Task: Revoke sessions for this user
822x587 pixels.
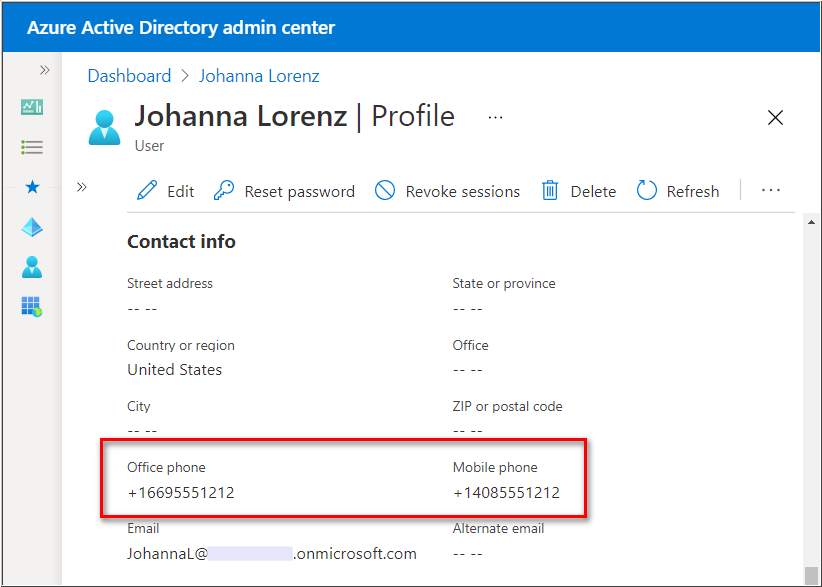Action: [x=448, y=191]
